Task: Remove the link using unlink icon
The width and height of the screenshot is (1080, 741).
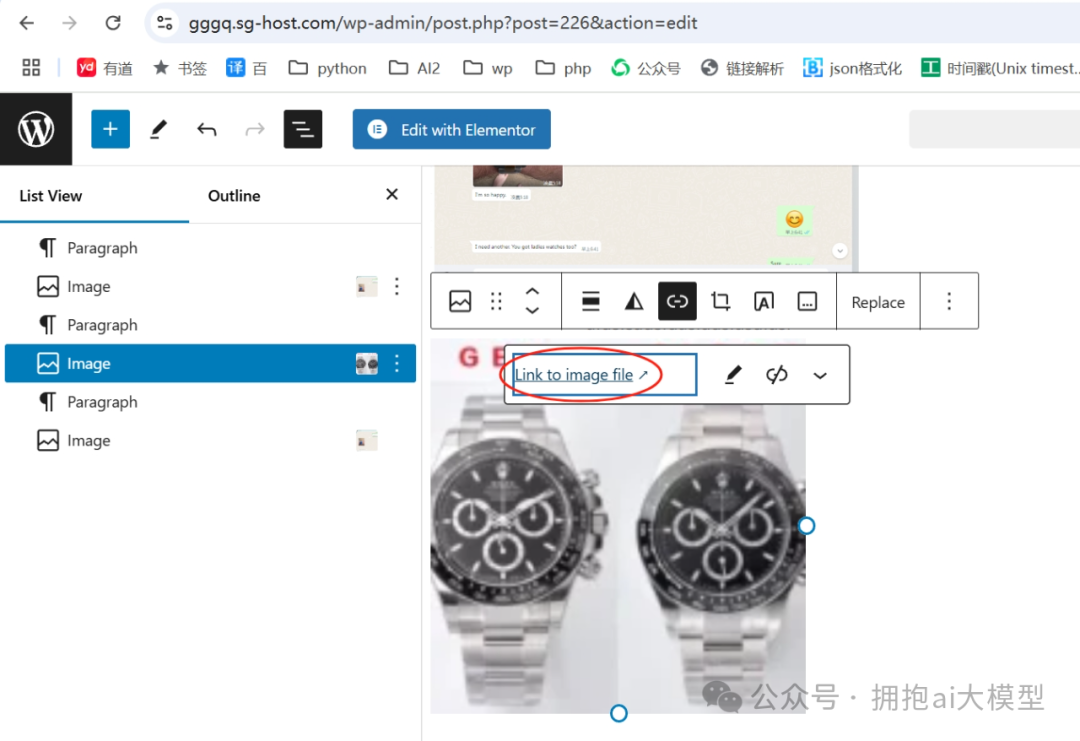Action: tap(777, 374)
